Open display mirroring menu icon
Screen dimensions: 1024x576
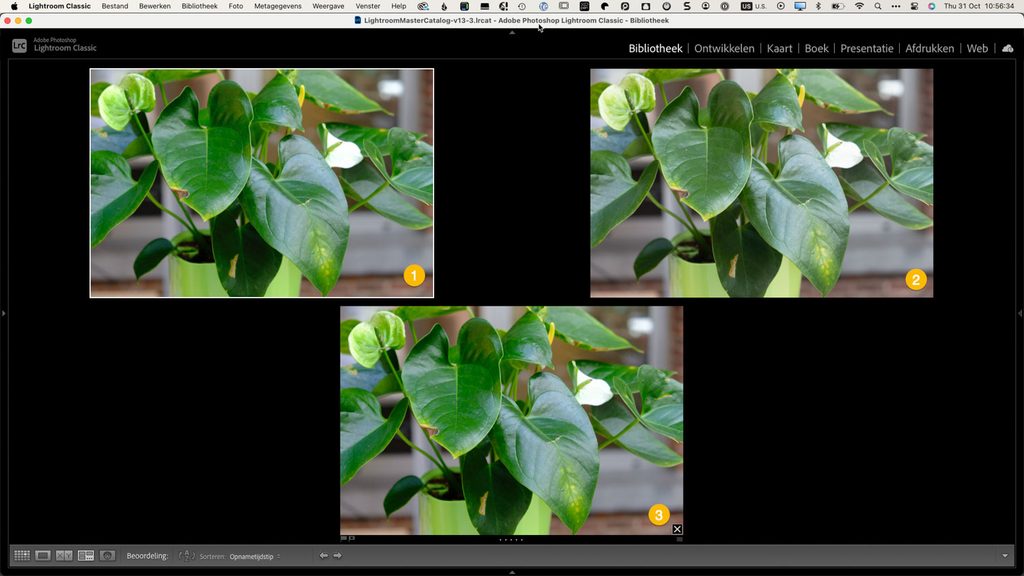coord(800,6)
